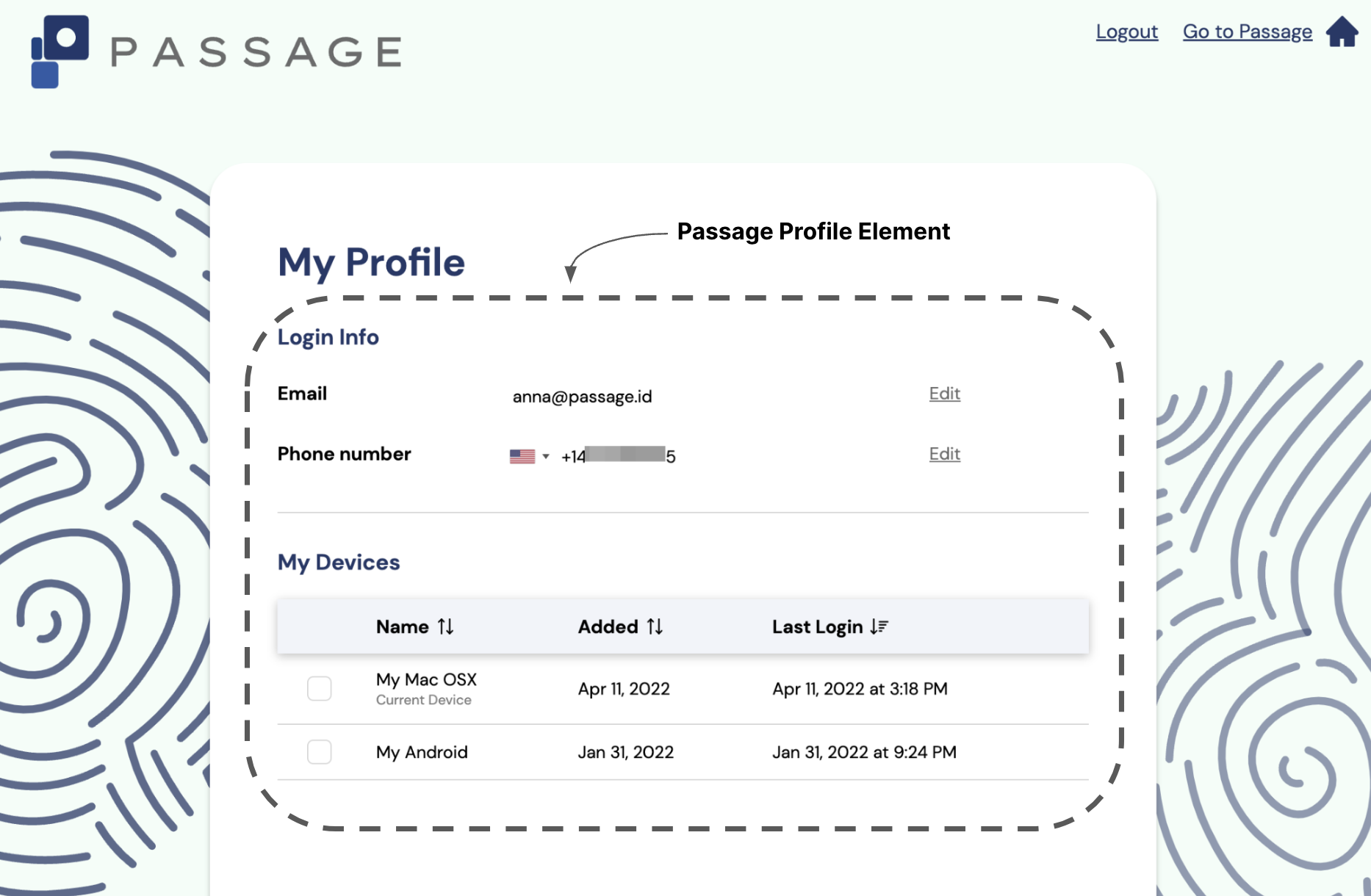Click the anna@passage.id email value
The image size is (1371, 896).
(582, 397)
